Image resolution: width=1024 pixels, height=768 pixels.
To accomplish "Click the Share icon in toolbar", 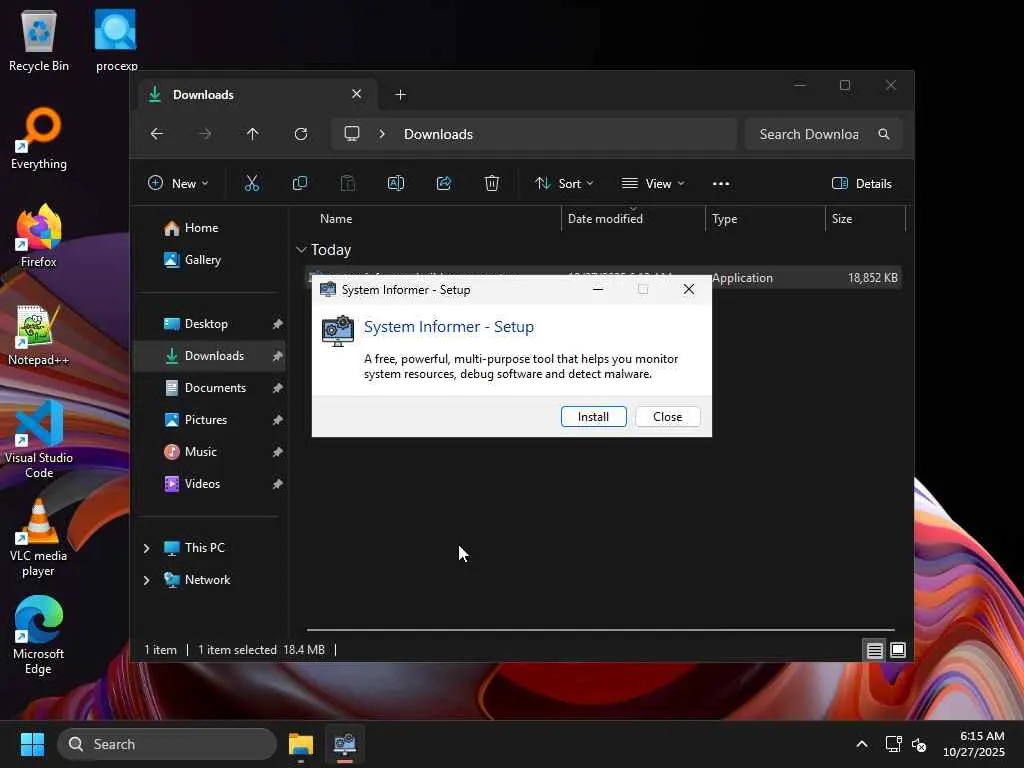I will (444, 183).
